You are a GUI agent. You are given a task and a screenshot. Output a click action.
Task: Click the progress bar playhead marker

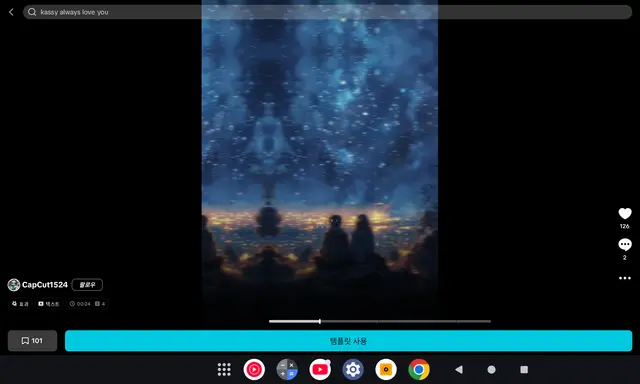point(320,322)
